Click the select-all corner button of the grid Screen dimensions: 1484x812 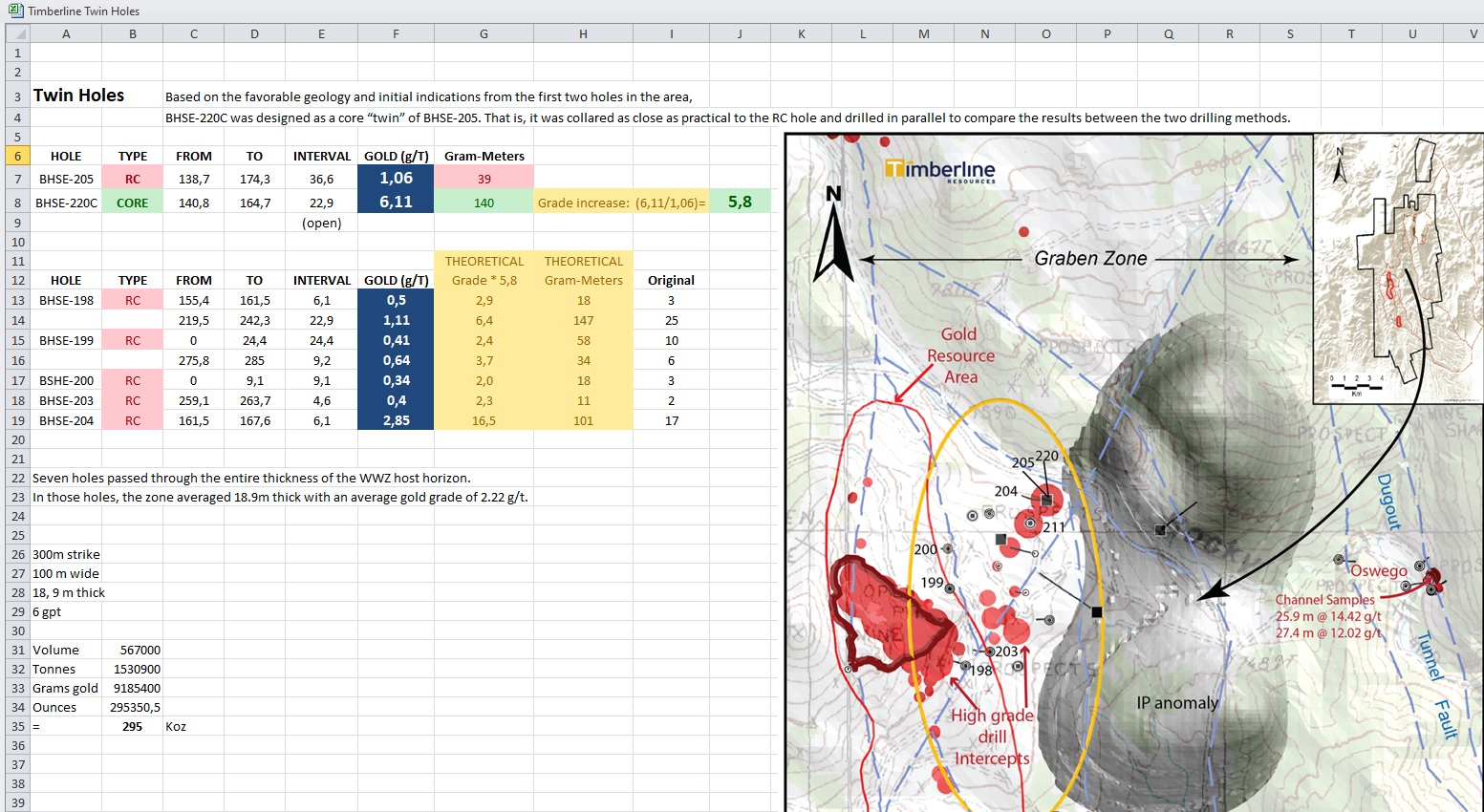coord(17,33)
